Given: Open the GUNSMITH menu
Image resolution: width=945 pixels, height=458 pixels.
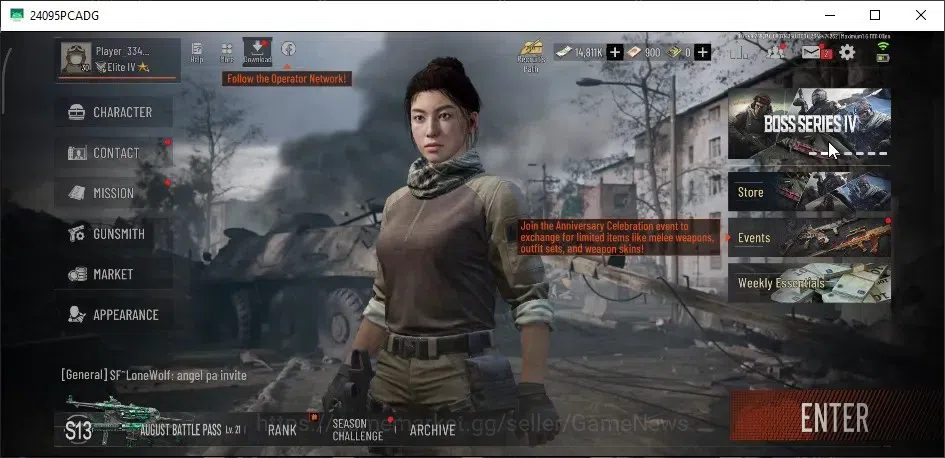Looking at the screenshot, I should coord(114,234).
